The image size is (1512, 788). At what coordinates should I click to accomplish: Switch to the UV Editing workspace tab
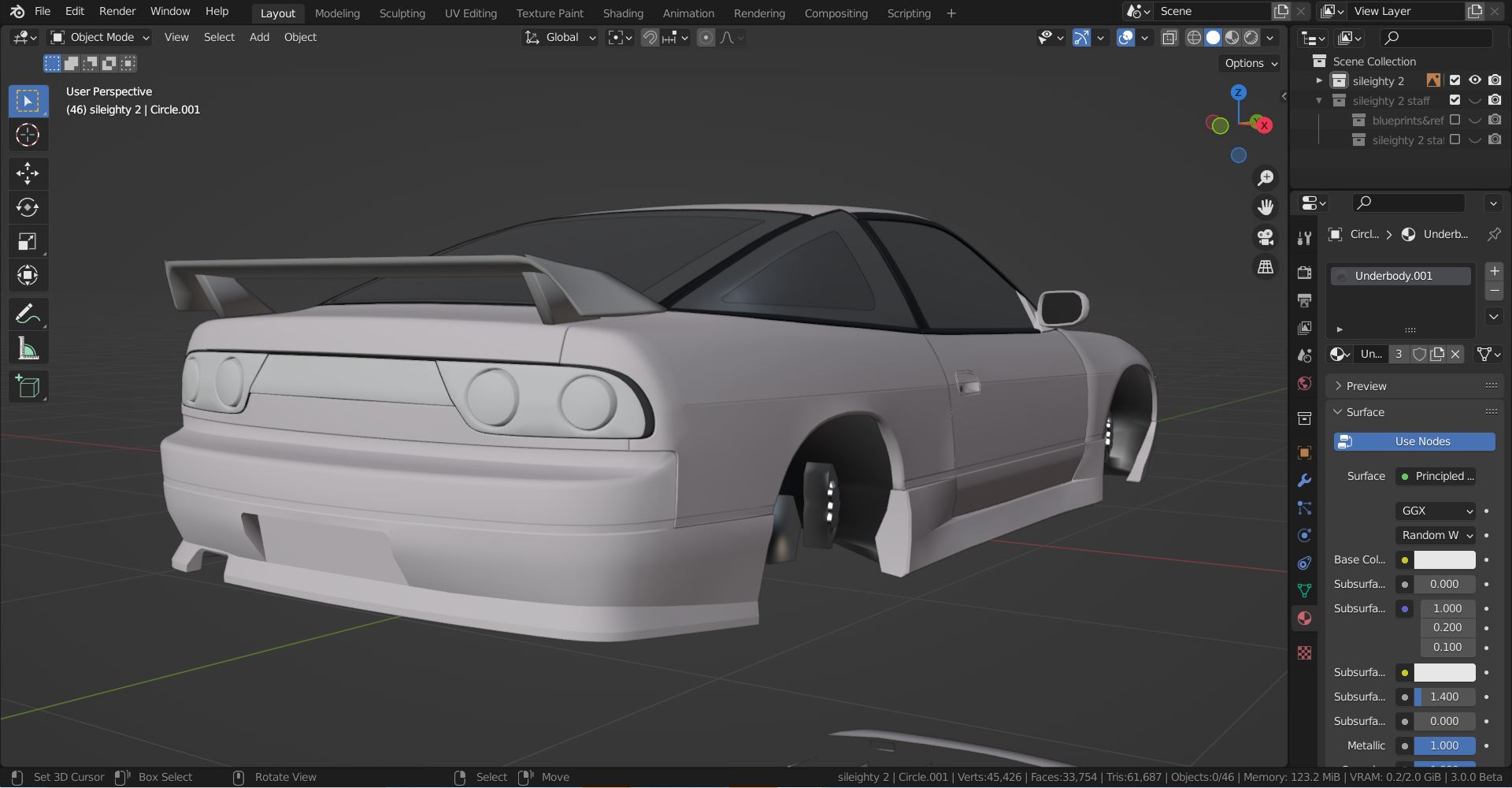[x=471, y=13]
